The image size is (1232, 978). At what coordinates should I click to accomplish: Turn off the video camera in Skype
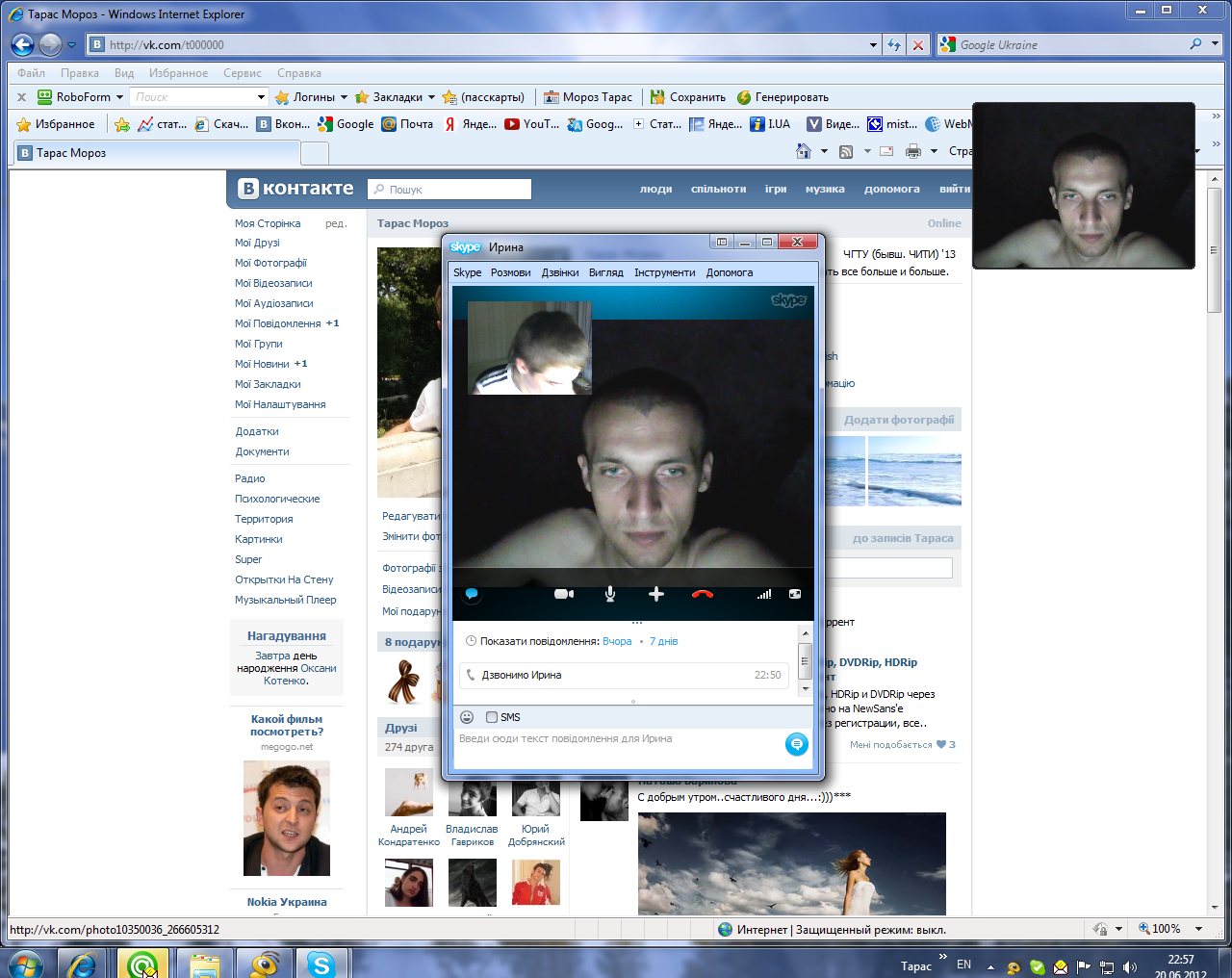564,595
